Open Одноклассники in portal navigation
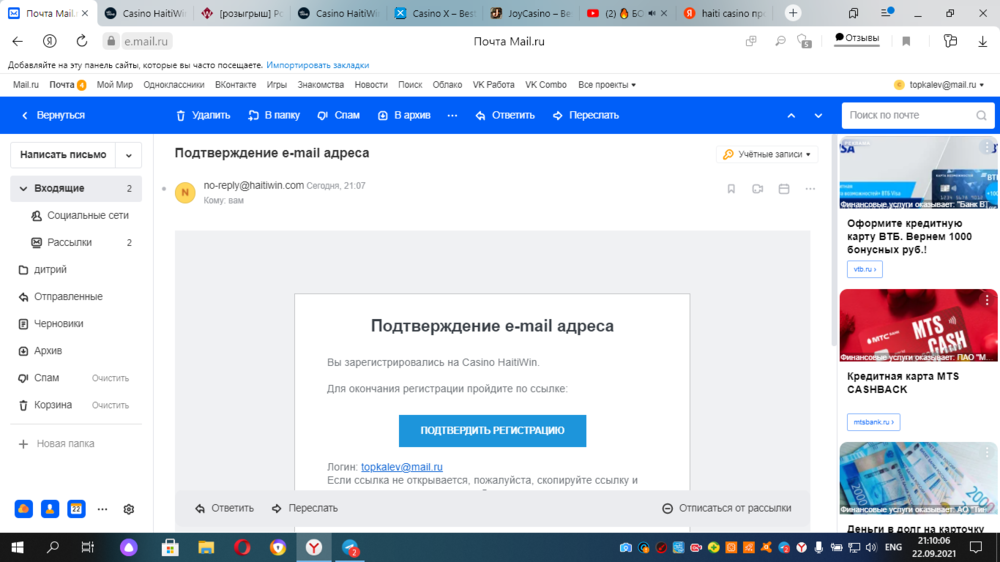This screenshot has width=1000, height=562. coord(173,85)
